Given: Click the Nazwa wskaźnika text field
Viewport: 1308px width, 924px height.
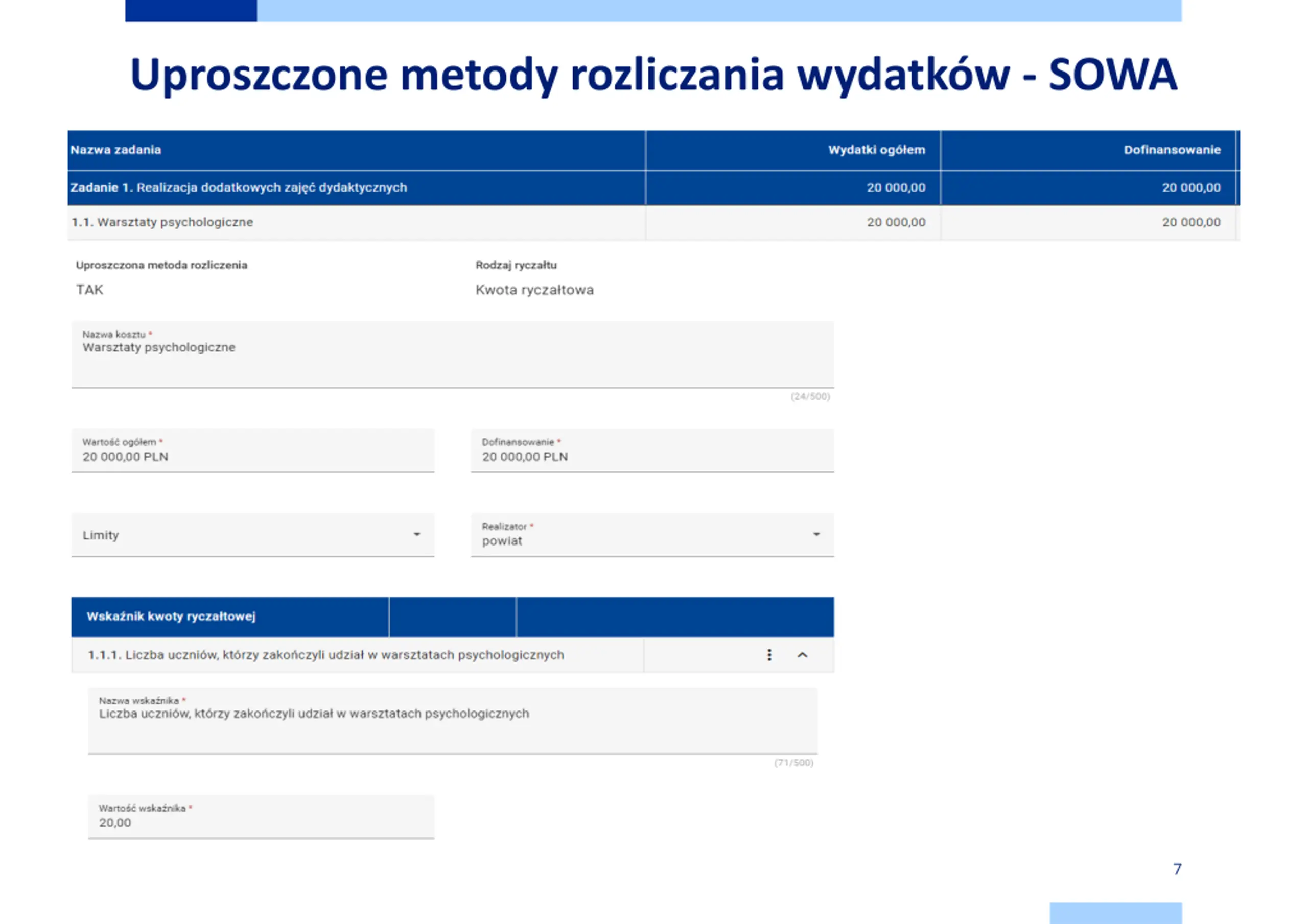Looking at the screenshot, I should 452,721.
